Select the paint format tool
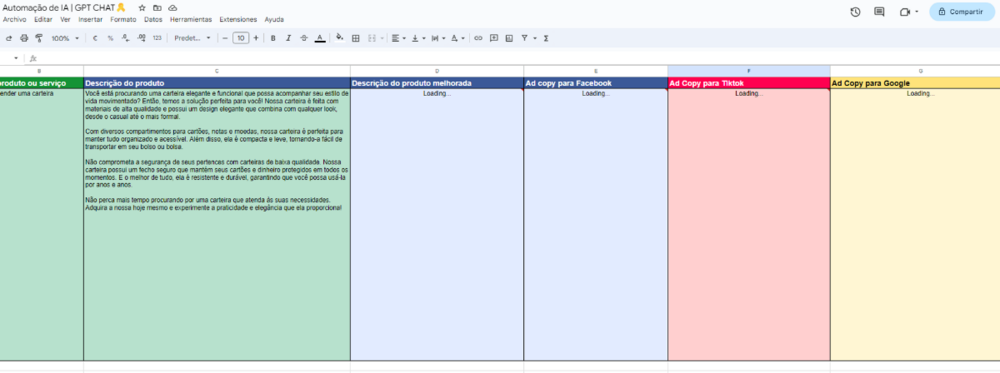Image resolution: width=1000 pixels, height=373 pixels. 39,38
